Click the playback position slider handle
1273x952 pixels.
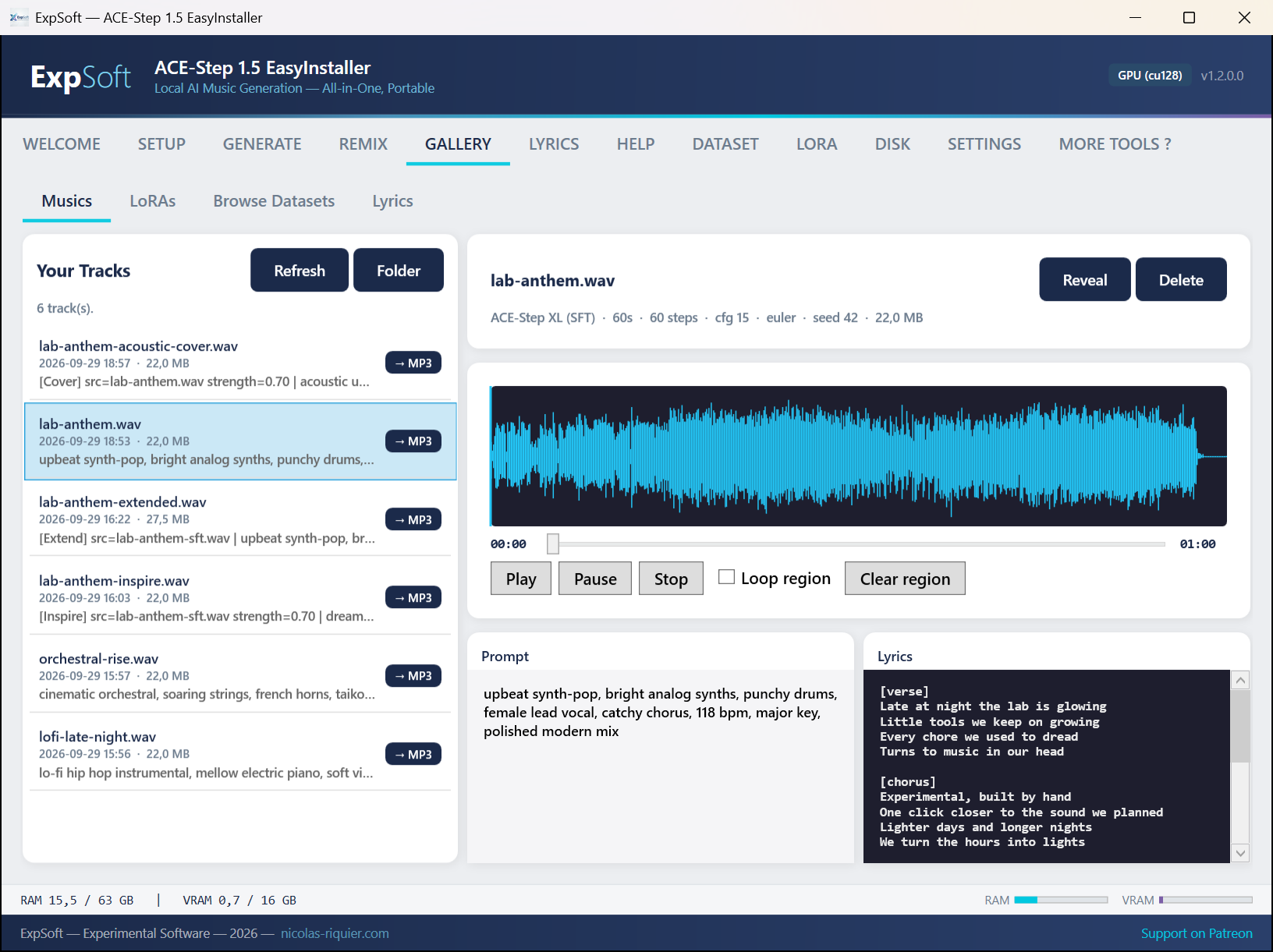pyautogui.click(x=553, y=543)
